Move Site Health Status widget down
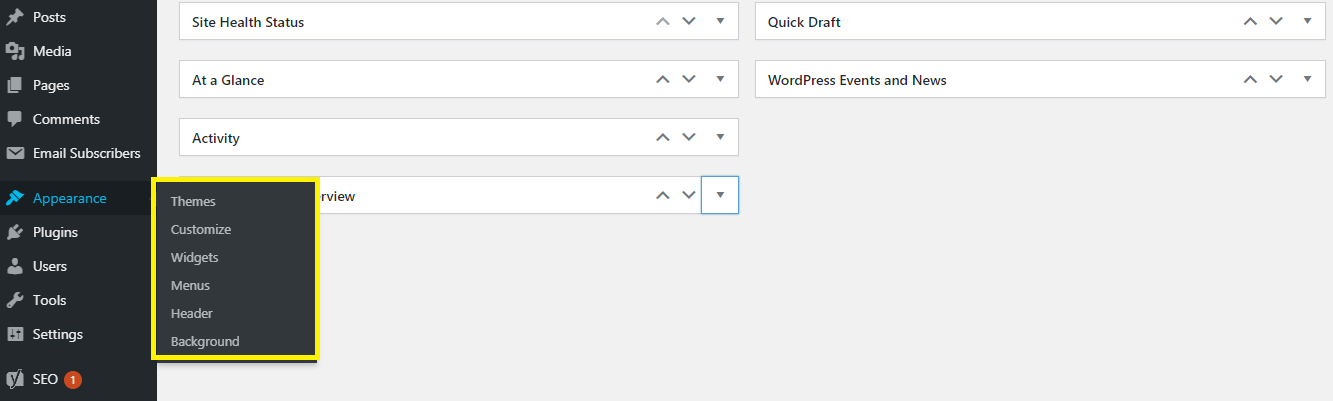The image size is (1333, 401). click(688, 21)
